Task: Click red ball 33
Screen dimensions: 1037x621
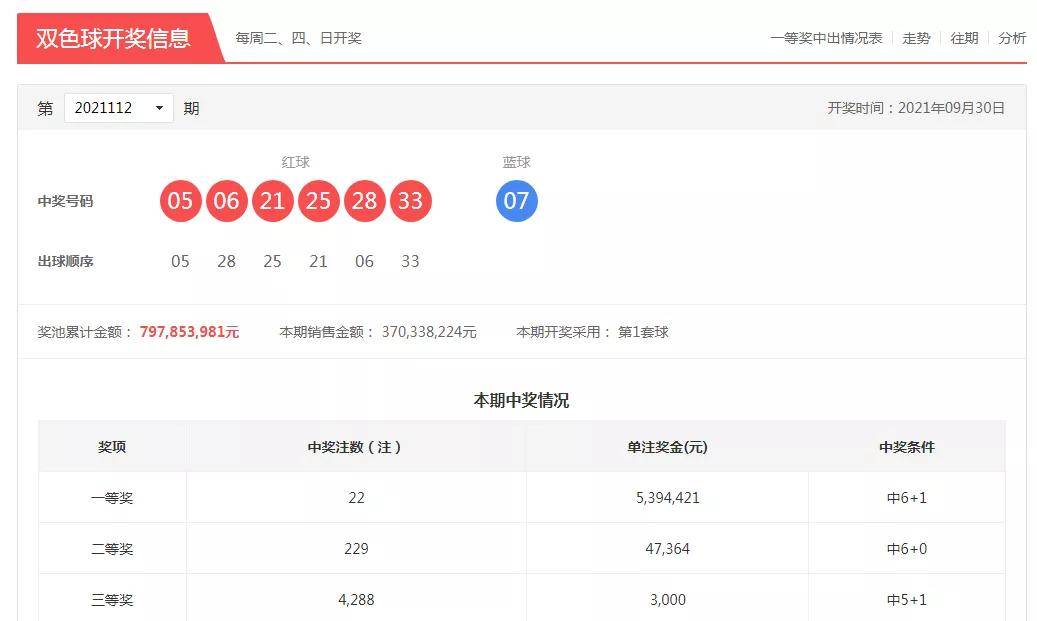Action: coord(410,200)
